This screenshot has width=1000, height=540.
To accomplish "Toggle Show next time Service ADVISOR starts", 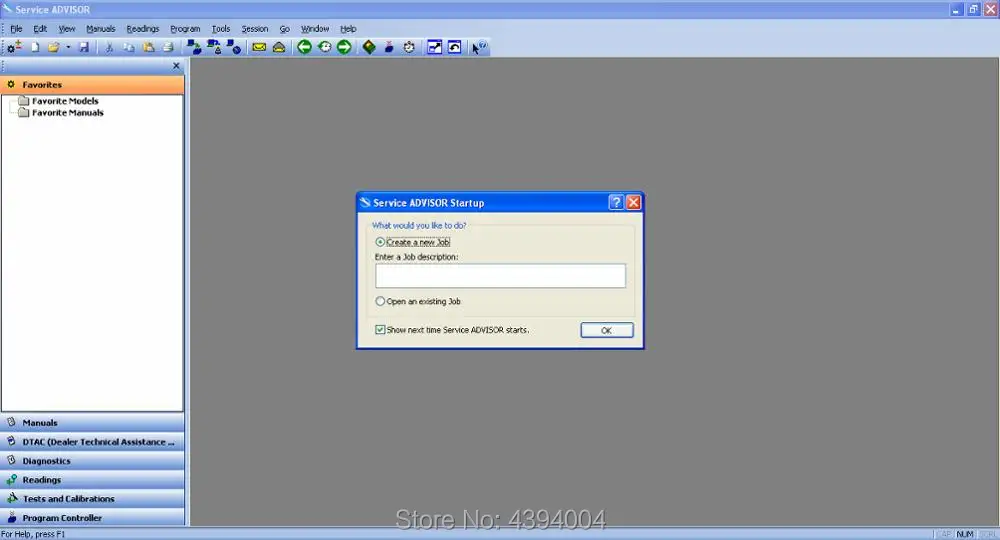I will 452,330.
